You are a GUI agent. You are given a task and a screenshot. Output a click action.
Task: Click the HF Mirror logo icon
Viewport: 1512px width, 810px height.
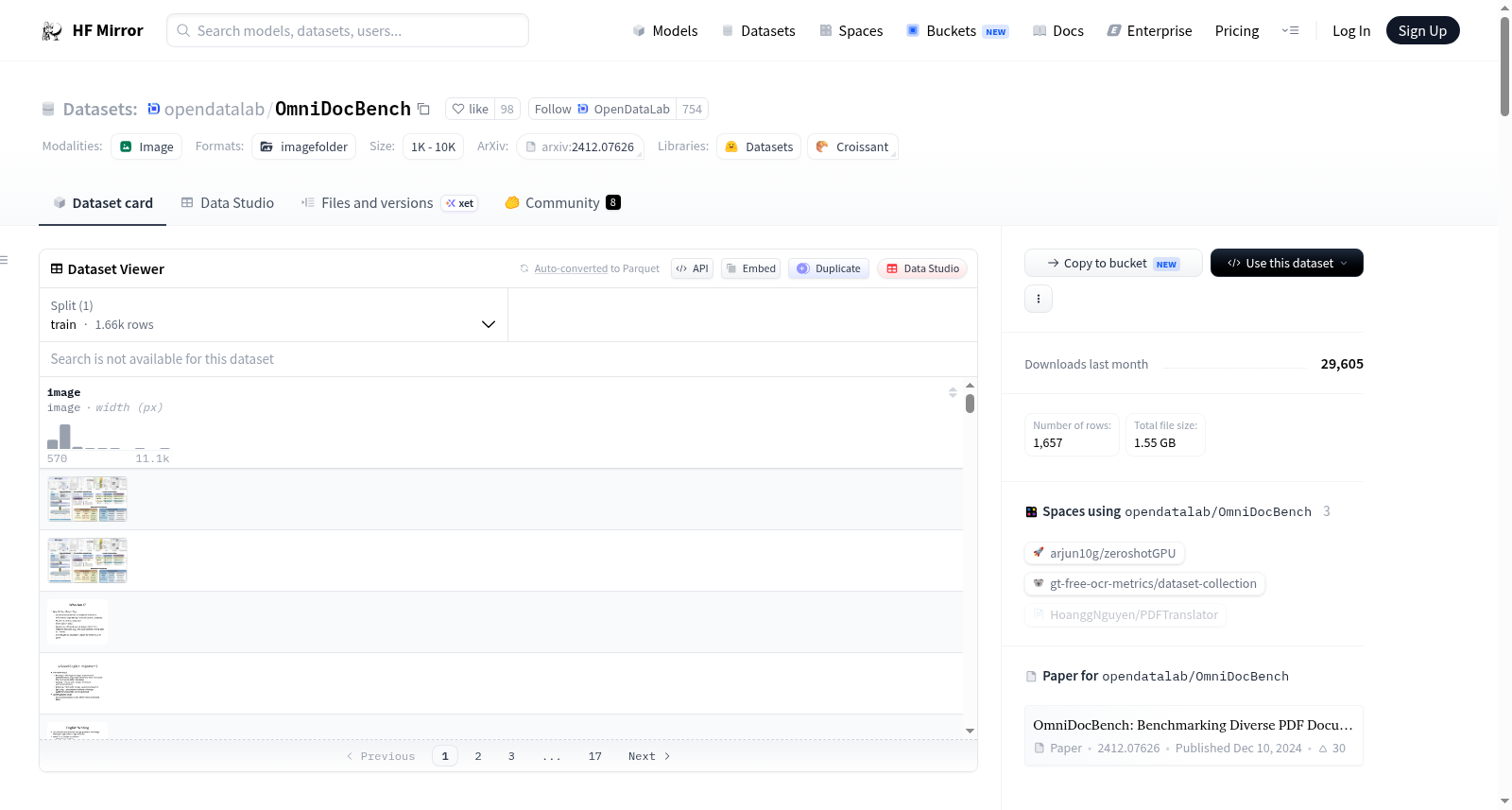pos(52,31)
